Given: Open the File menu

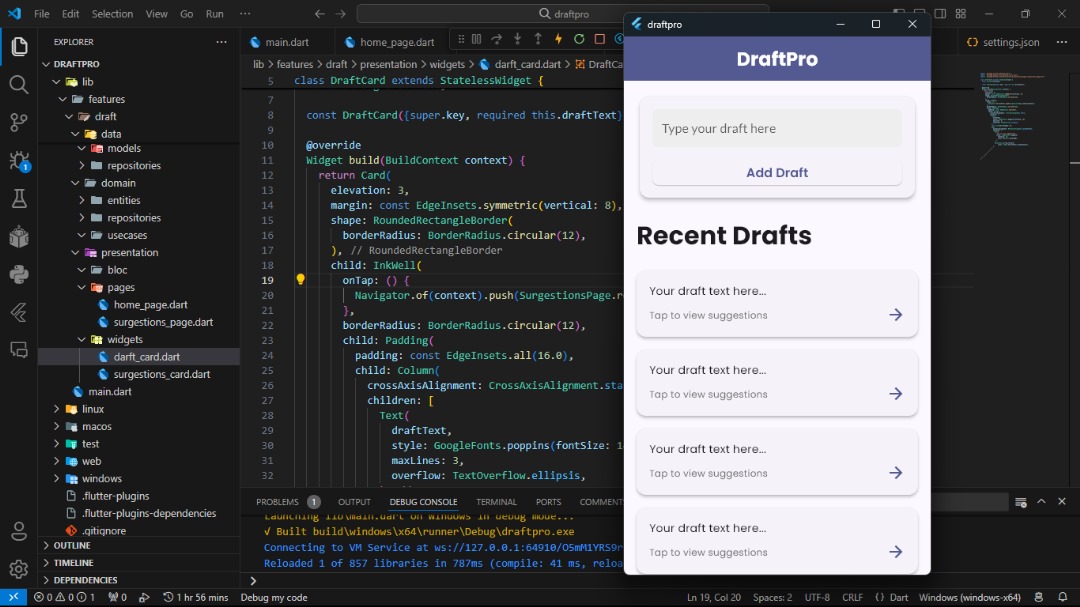Looking at the screenshot, I should pyautogui.click(x=41, y=14).
